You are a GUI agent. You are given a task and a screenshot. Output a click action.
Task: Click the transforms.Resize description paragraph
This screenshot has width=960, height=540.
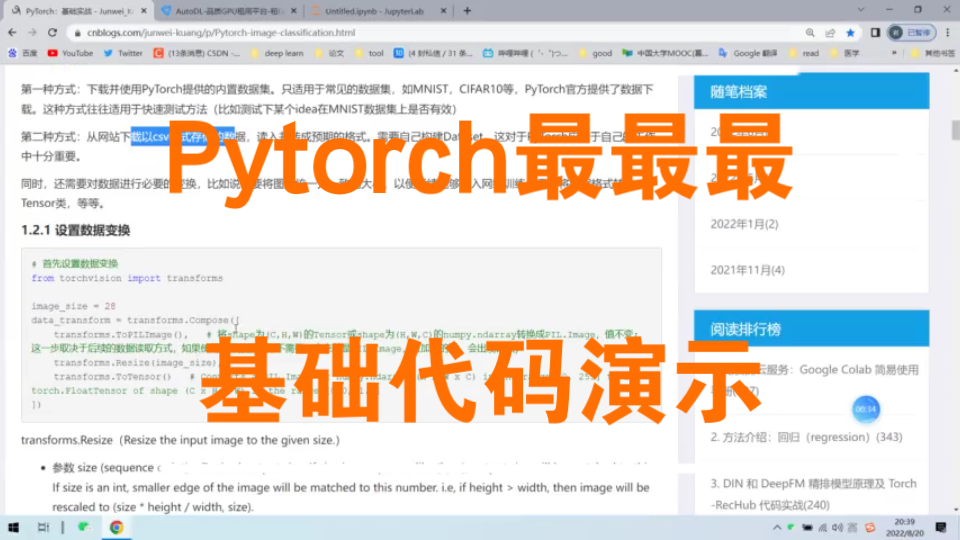(180, 440)
